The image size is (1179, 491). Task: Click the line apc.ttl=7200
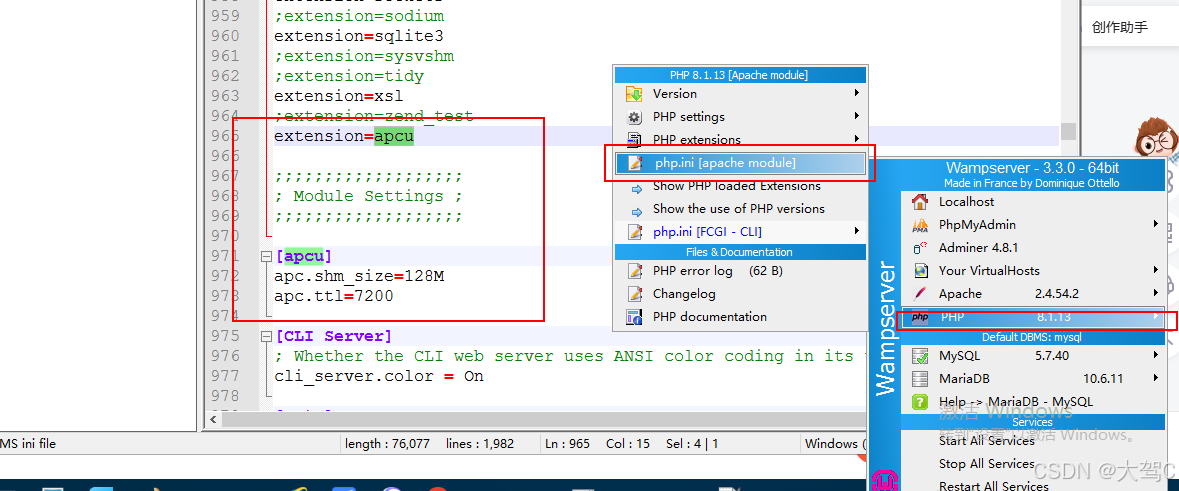click(x=333, y=296)
